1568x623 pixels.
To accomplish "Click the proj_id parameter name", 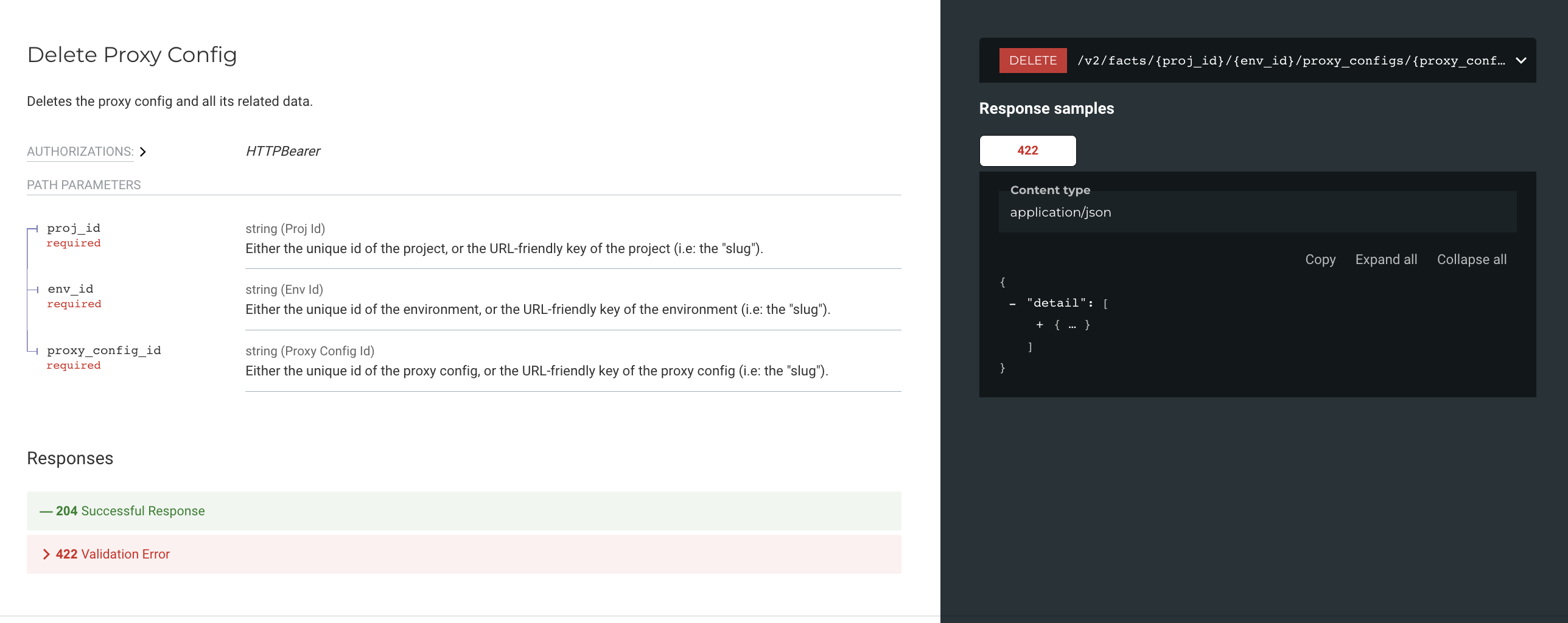I will pos(73,228).
